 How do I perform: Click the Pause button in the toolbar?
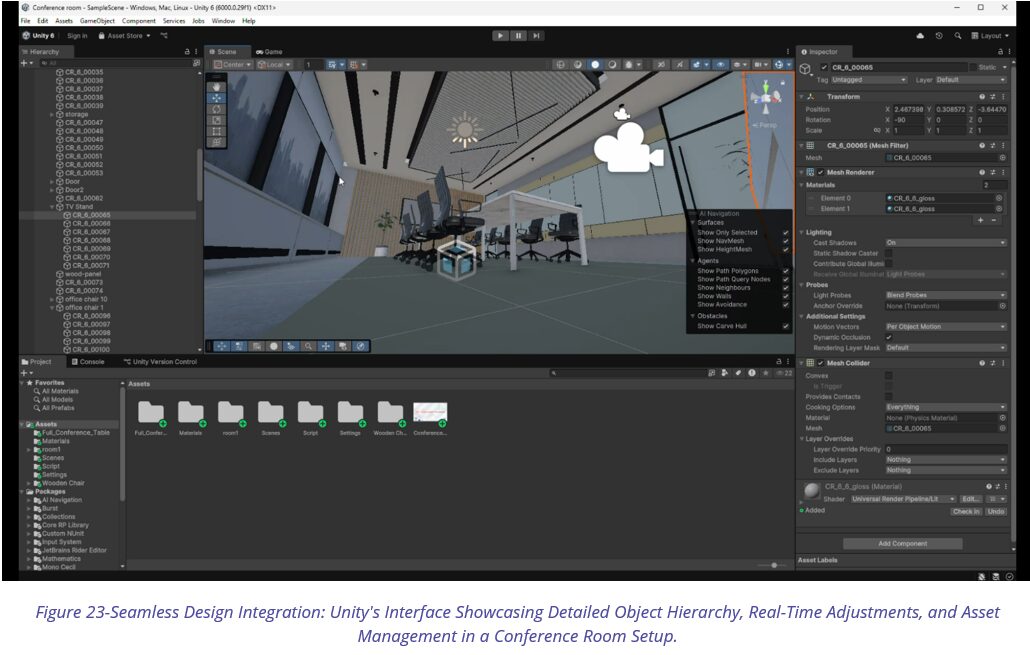pos(518,36)
